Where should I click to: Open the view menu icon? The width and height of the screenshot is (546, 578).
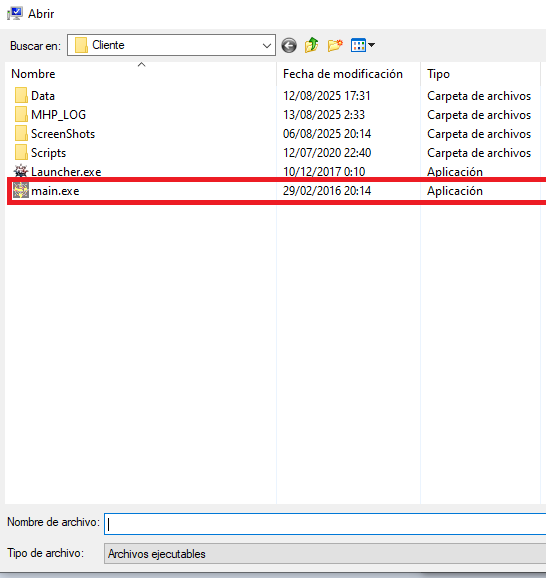point(358,45)
